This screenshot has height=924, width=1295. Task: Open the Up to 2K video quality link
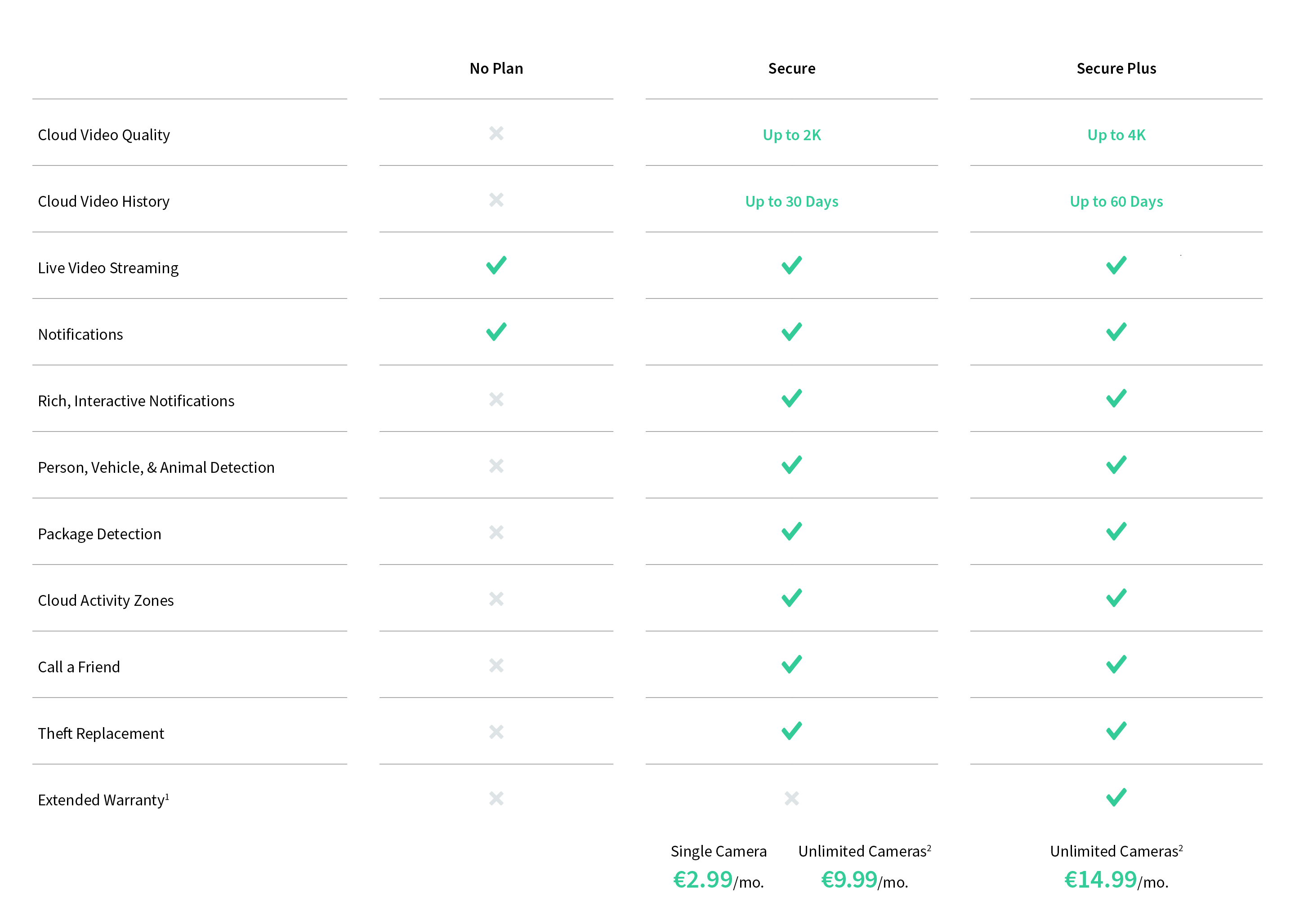point(791,135)
